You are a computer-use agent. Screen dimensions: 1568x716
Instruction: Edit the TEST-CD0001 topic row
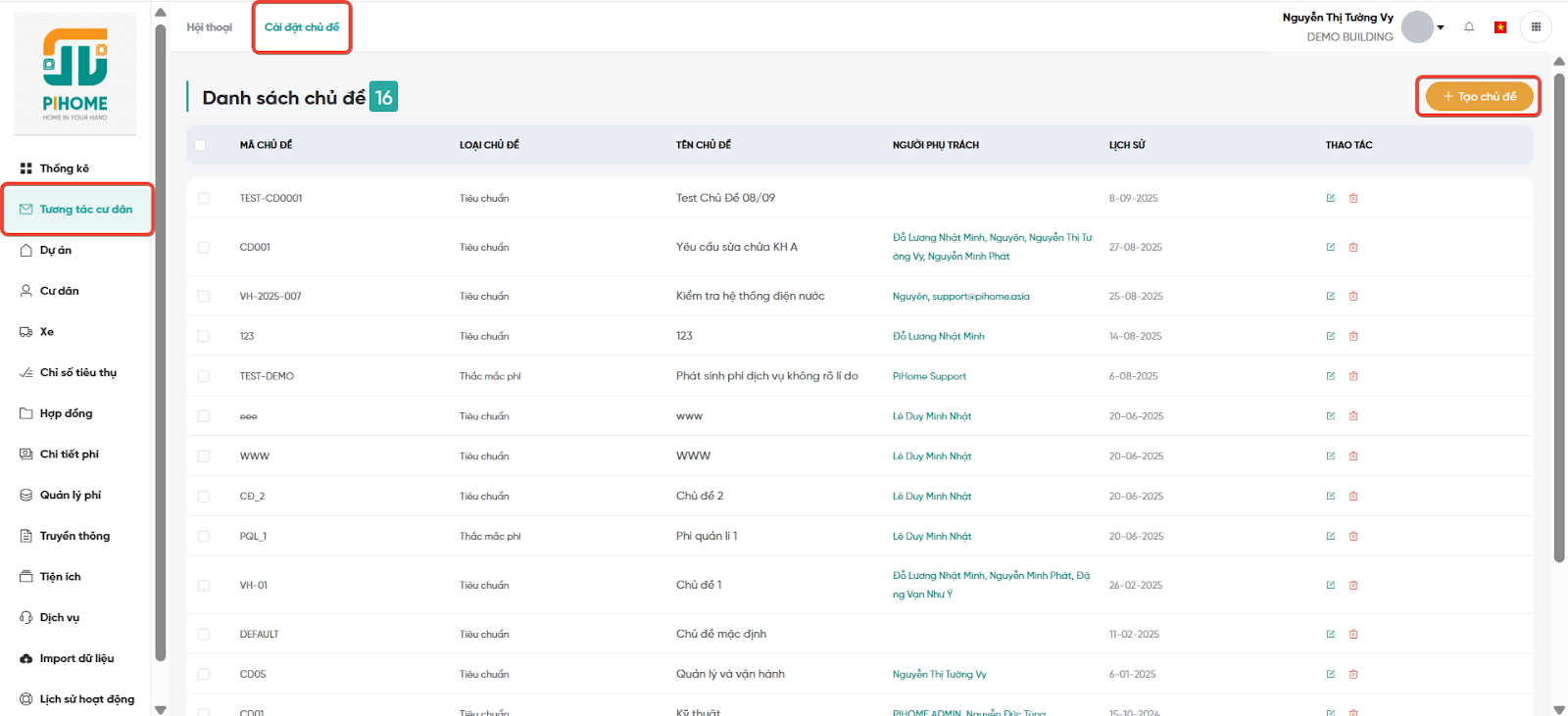coord(1331,198)
